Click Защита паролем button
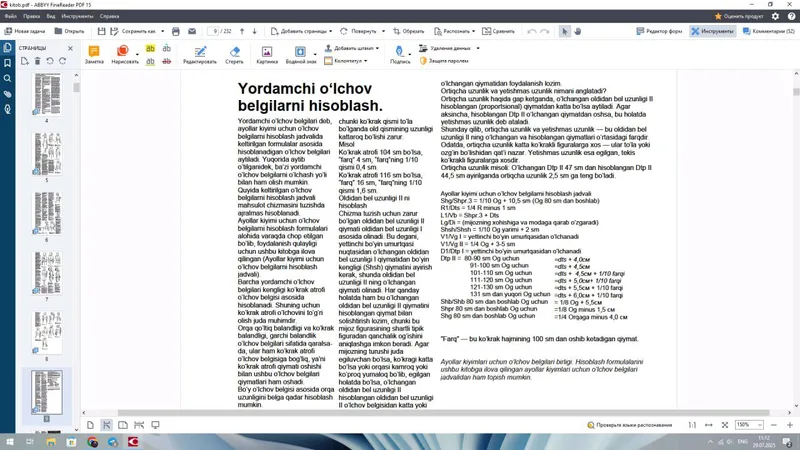Screen dimensions: 800x450 click(444, 61)
